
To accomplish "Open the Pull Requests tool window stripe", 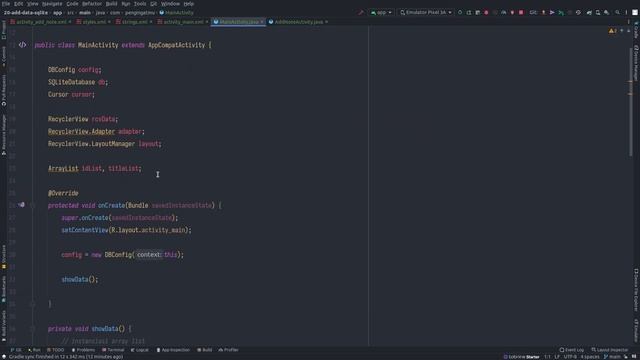I will tap(4, 91).
